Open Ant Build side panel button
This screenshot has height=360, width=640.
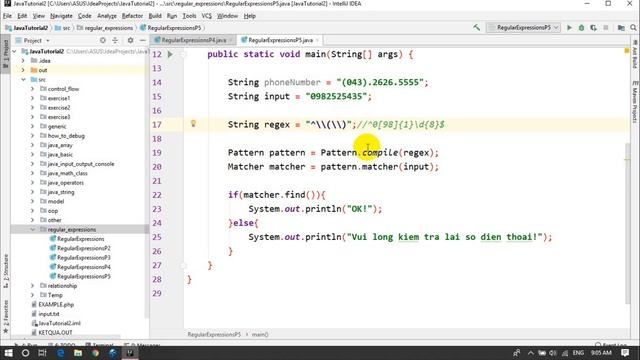(635, 55)
